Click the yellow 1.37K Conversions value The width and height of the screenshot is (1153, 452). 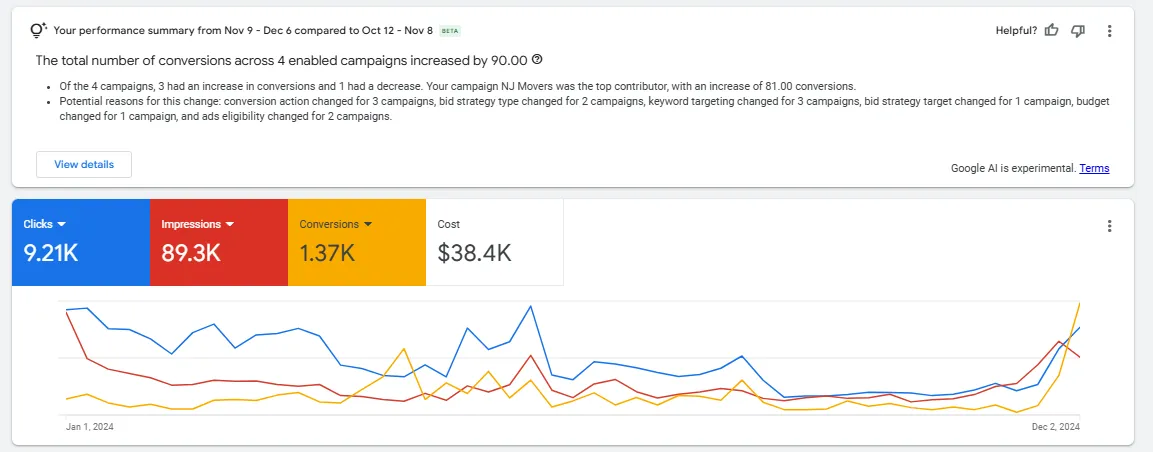[x=328, y=253]
